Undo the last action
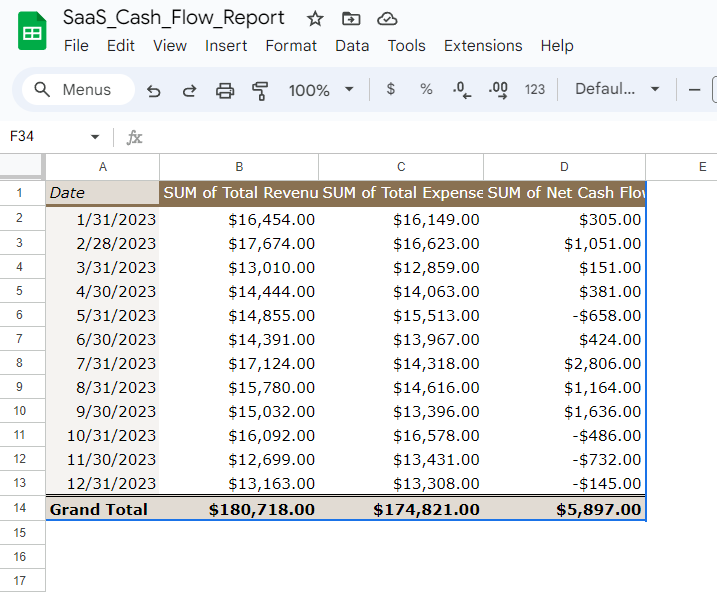Image resolution: width=717 pixels, height=592 pixels. [x=154, y=90]
